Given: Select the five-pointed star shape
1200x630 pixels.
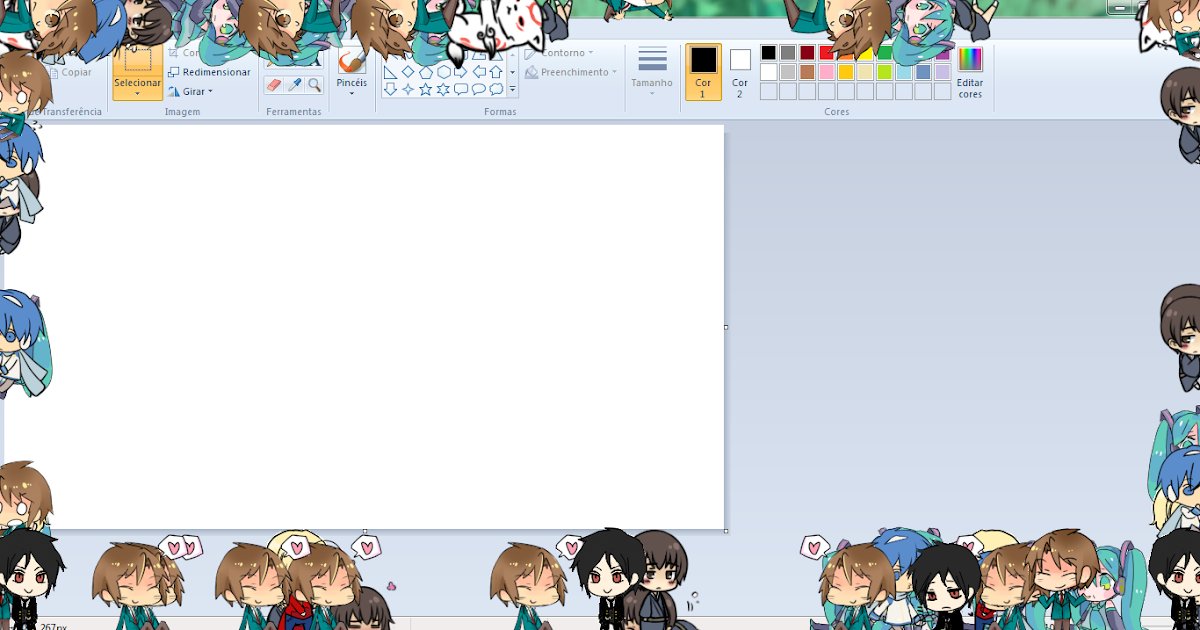Looking at the screenshot, I should click(424, 90).
